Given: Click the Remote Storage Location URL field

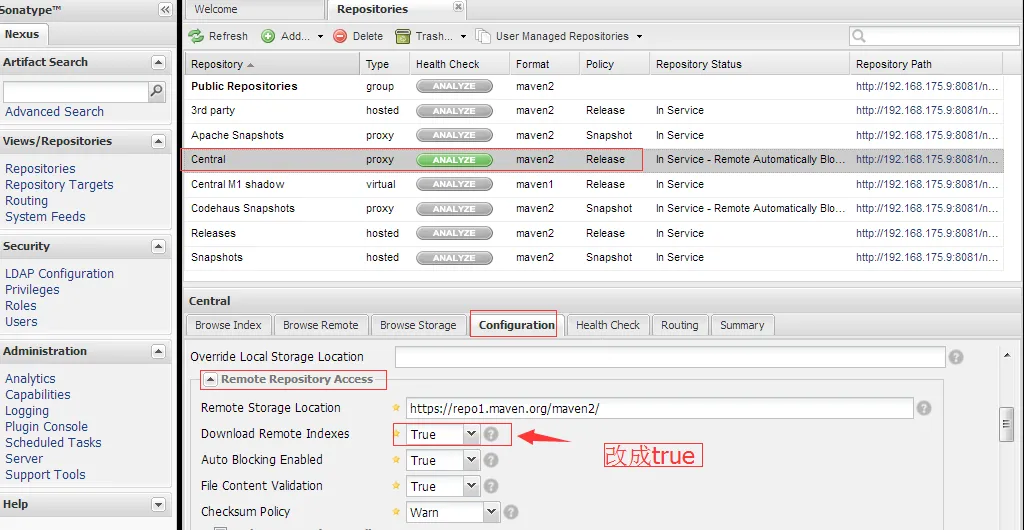Looking at the screenshot, I should 659,409.
